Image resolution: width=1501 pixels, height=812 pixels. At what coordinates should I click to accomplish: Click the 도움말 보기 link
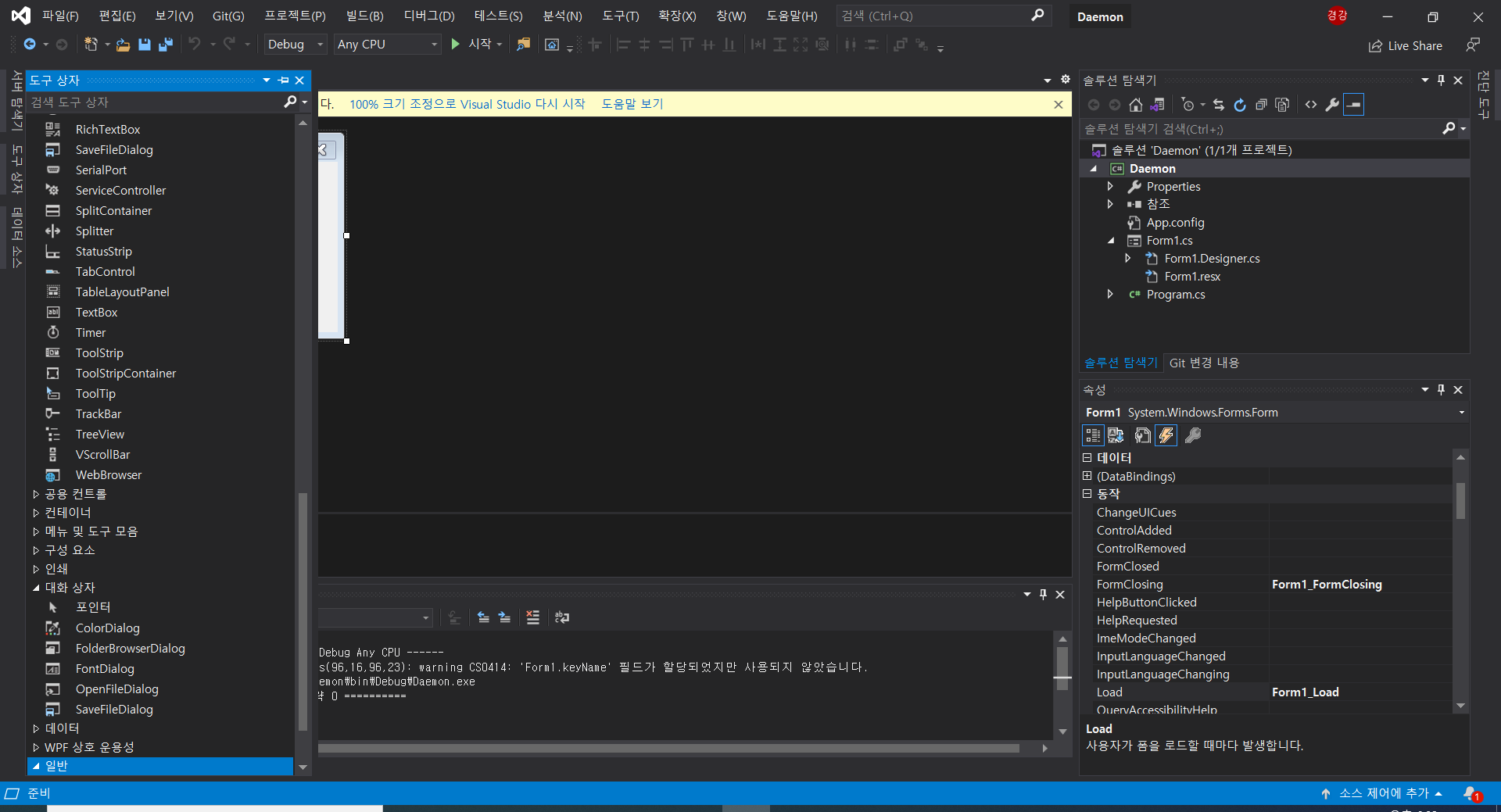[x=632, y=104]
